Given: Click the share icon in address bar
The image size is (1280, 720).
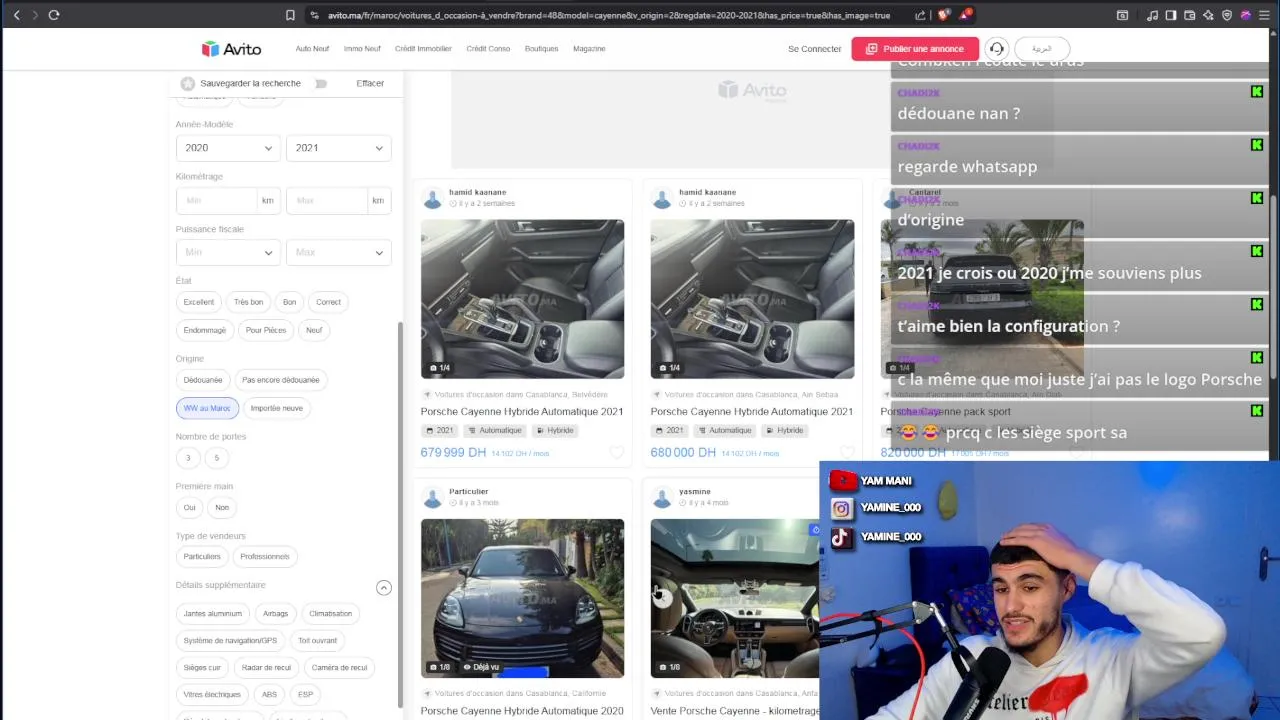Looking at the screenshot, I should (x=920, y=15).
